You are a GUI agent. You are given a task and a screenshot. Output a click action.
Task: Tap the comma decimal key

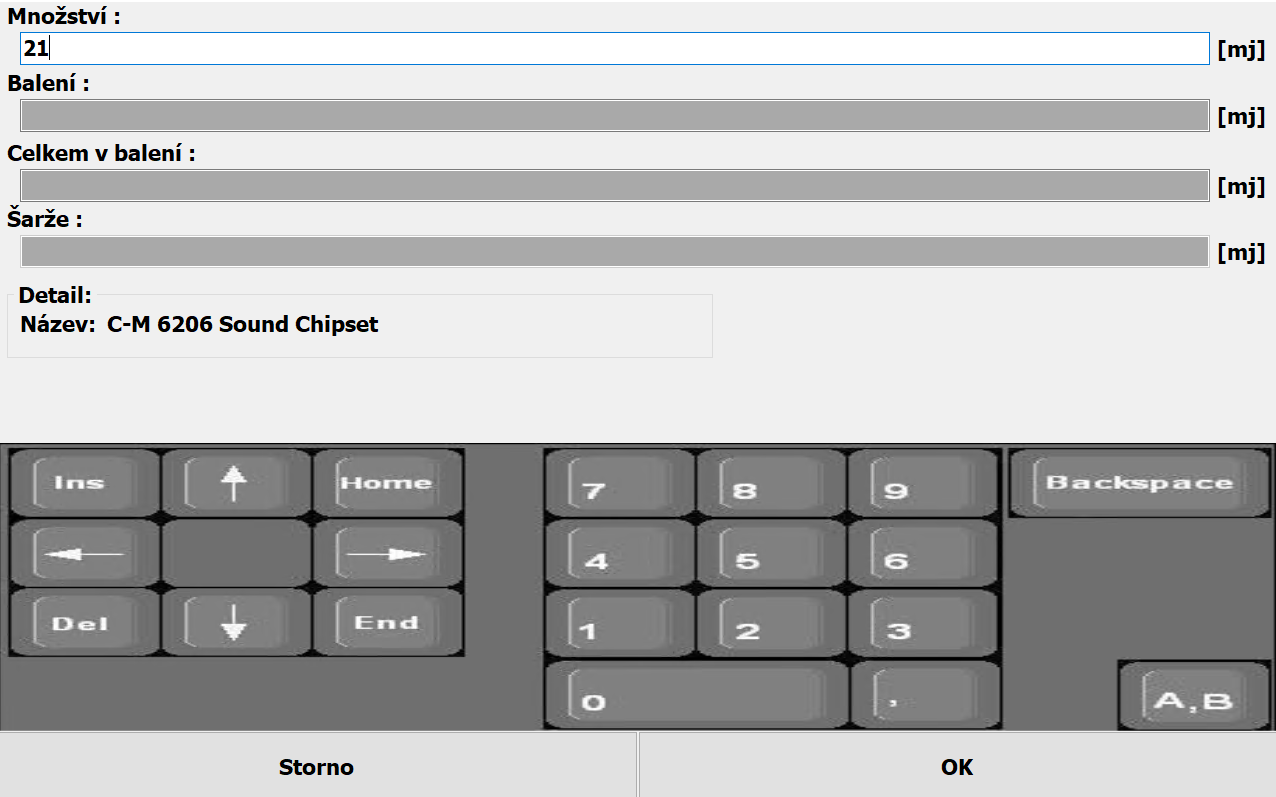coord(924,697)
